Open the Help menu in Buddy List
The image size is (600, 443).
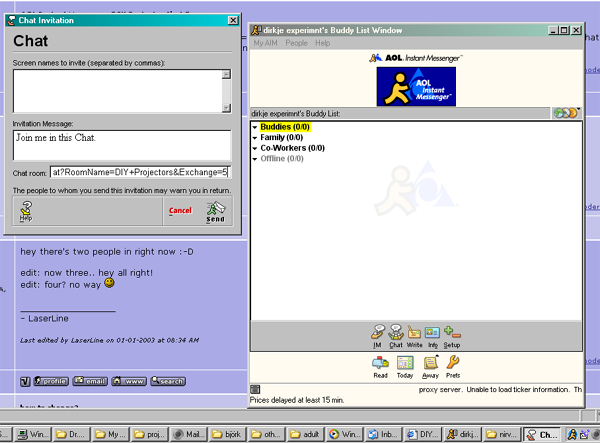[323, 43]
